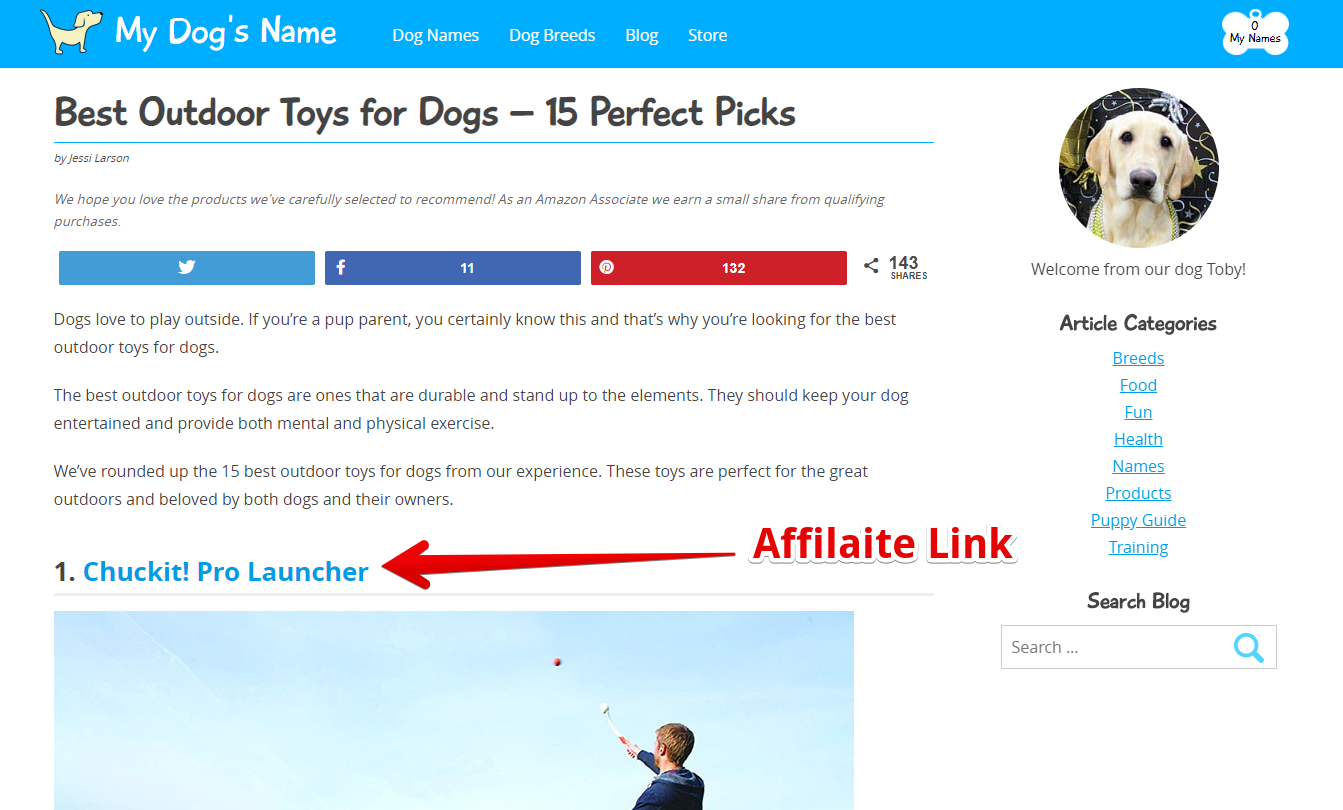Click the Search blog input field
This screenshot has height=810, width=1343.
(1115, 647)
